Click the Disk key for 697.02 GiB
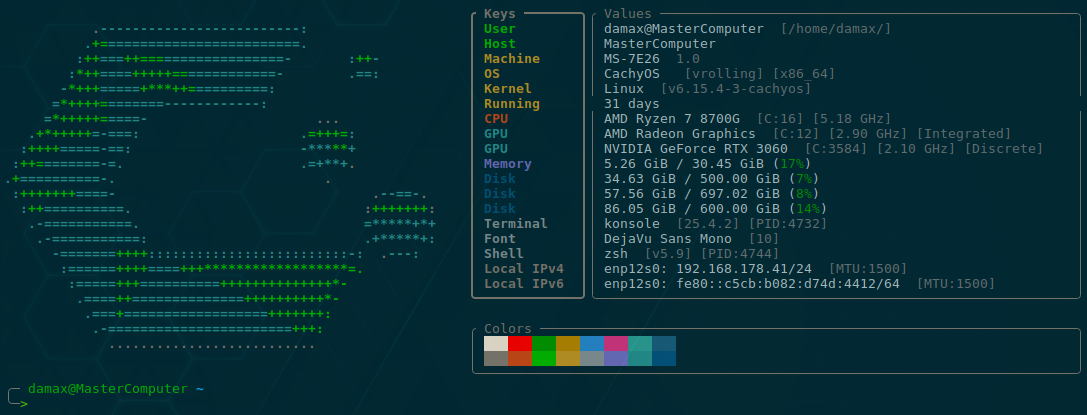The width and height of the screenshot is (1087, 415). (500, 194)
